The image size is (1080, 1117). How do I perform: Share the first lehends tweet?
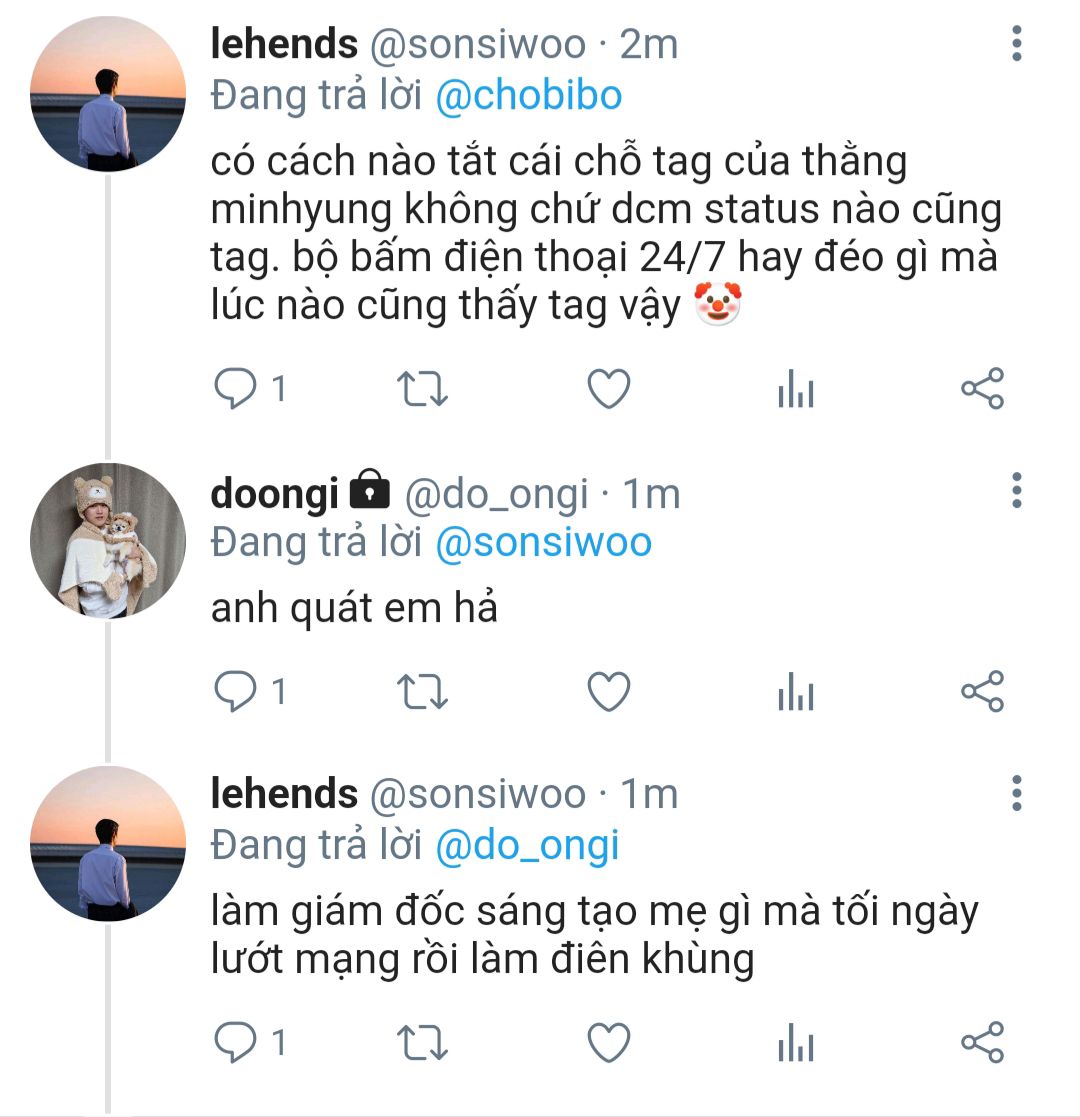tap(981, 389)
